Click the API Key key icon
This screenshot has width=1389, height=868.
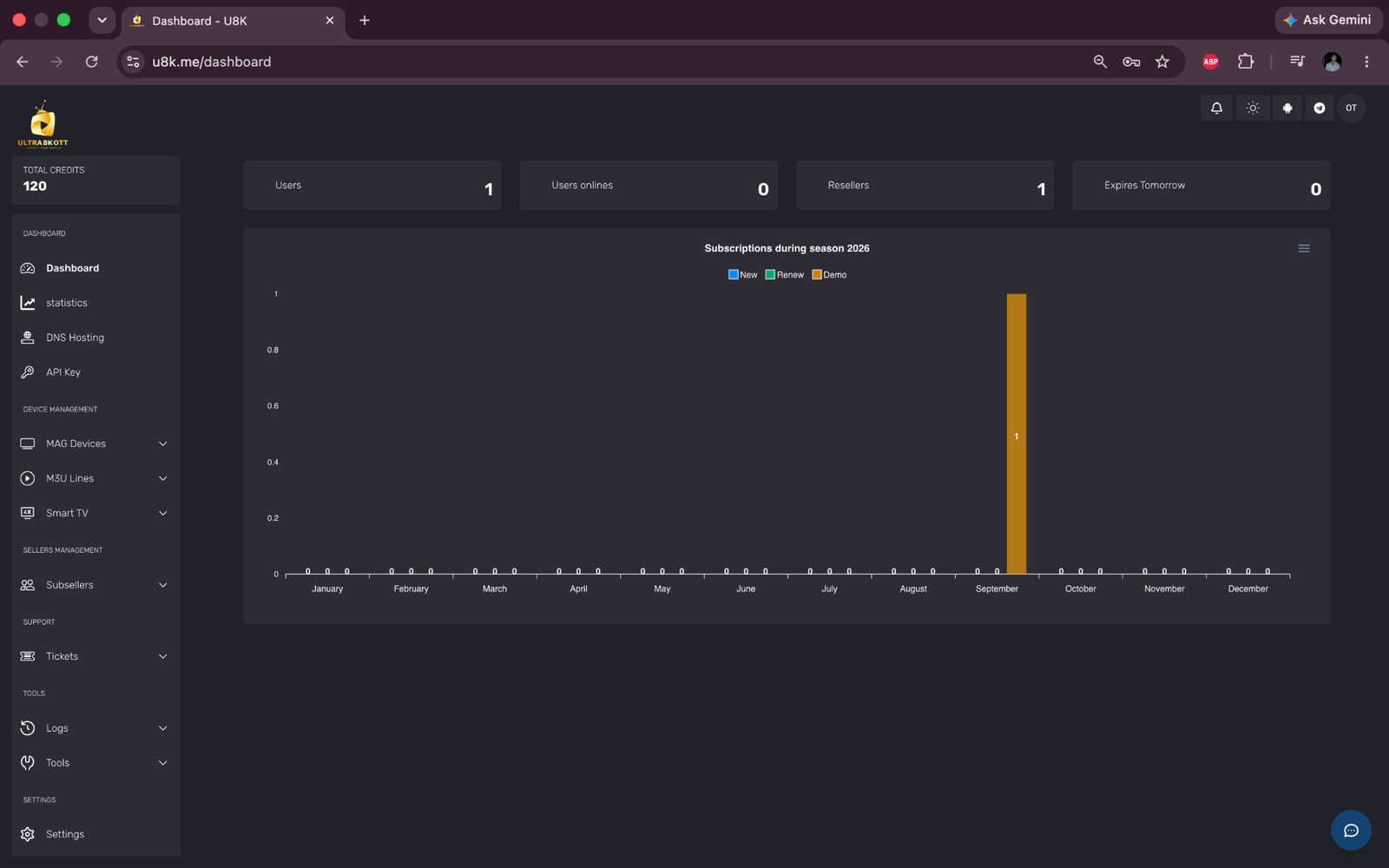point(28,372)
